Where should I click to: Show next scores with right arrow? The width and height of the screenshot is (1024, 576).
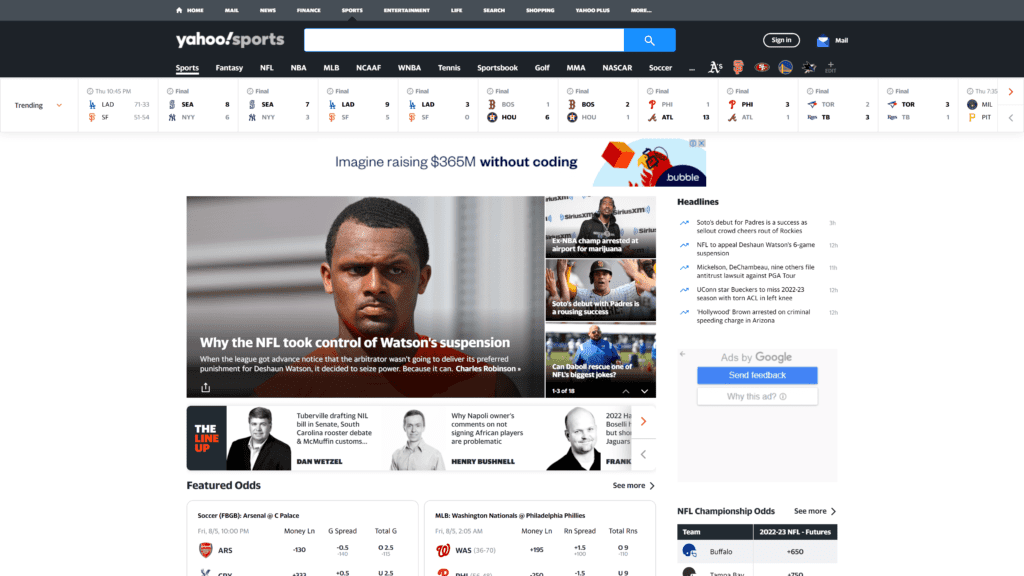(x=1011, y=92)
